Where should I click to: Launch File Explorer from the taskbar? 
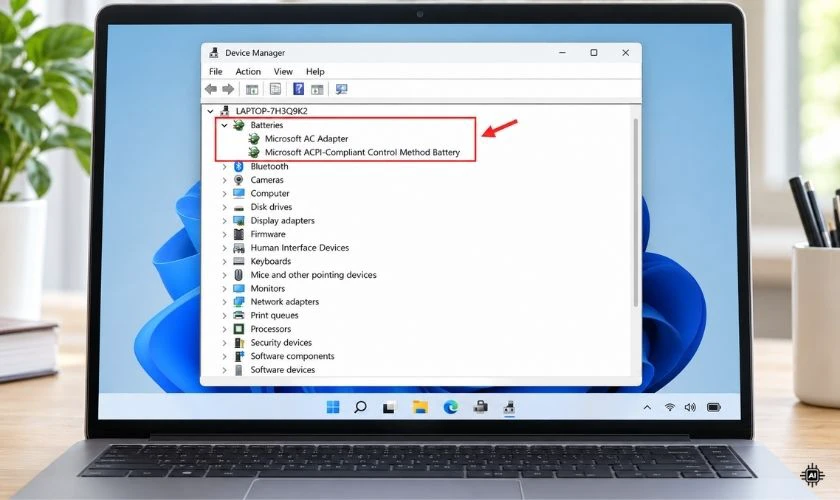[420, 407]
